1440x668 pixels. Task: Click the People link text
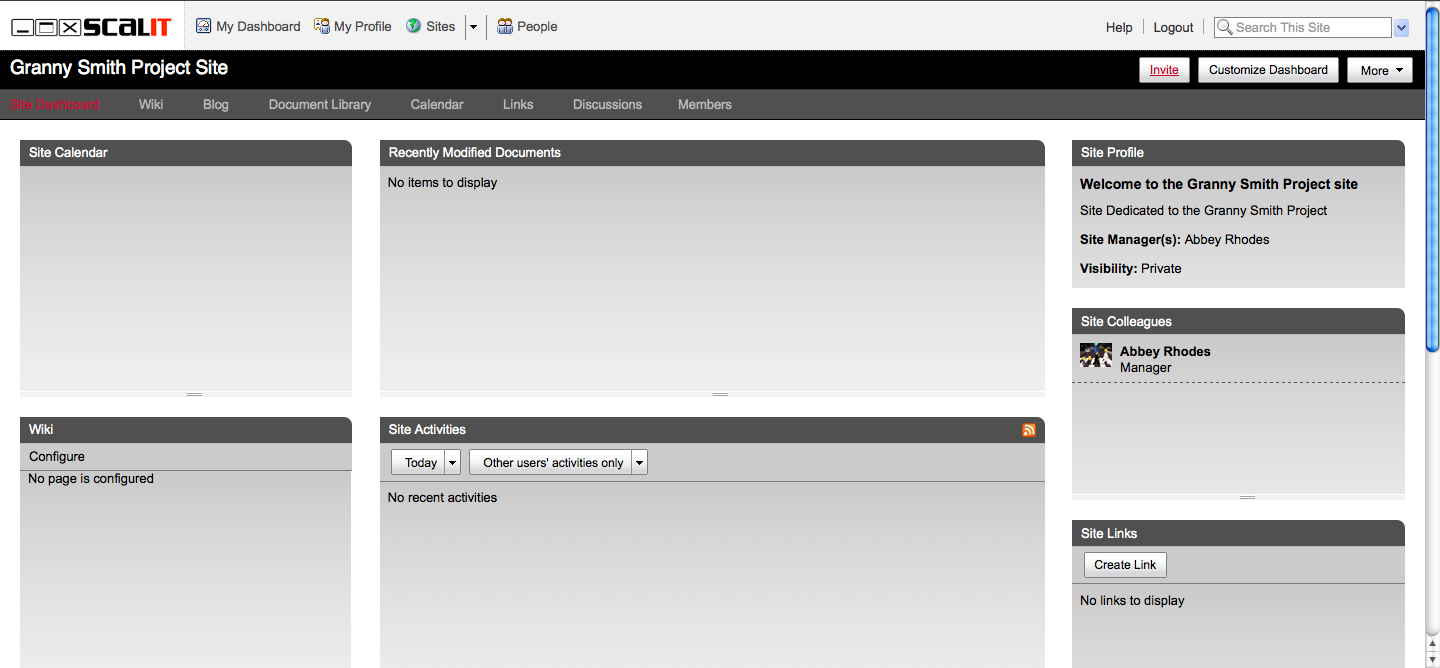coord(537,27)
